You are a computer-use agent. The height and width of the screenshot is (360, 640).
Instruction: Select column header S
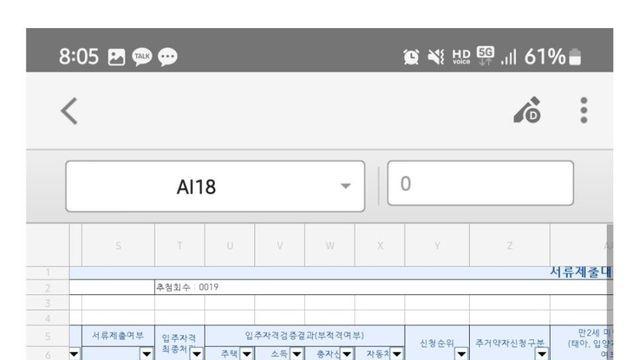point(118,245)
